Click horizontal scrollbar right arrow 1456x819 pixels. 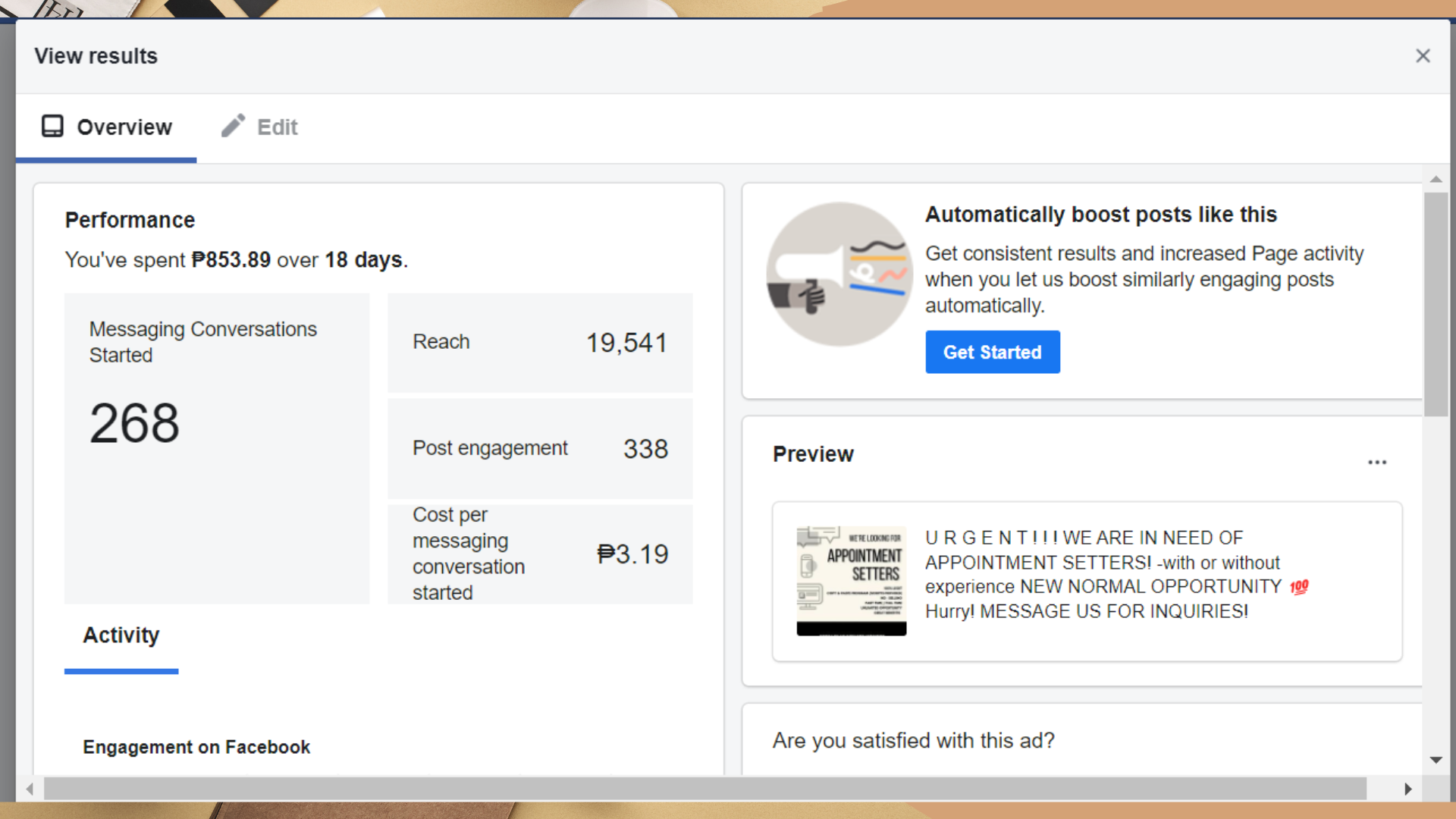click(x=1407, y=789)
